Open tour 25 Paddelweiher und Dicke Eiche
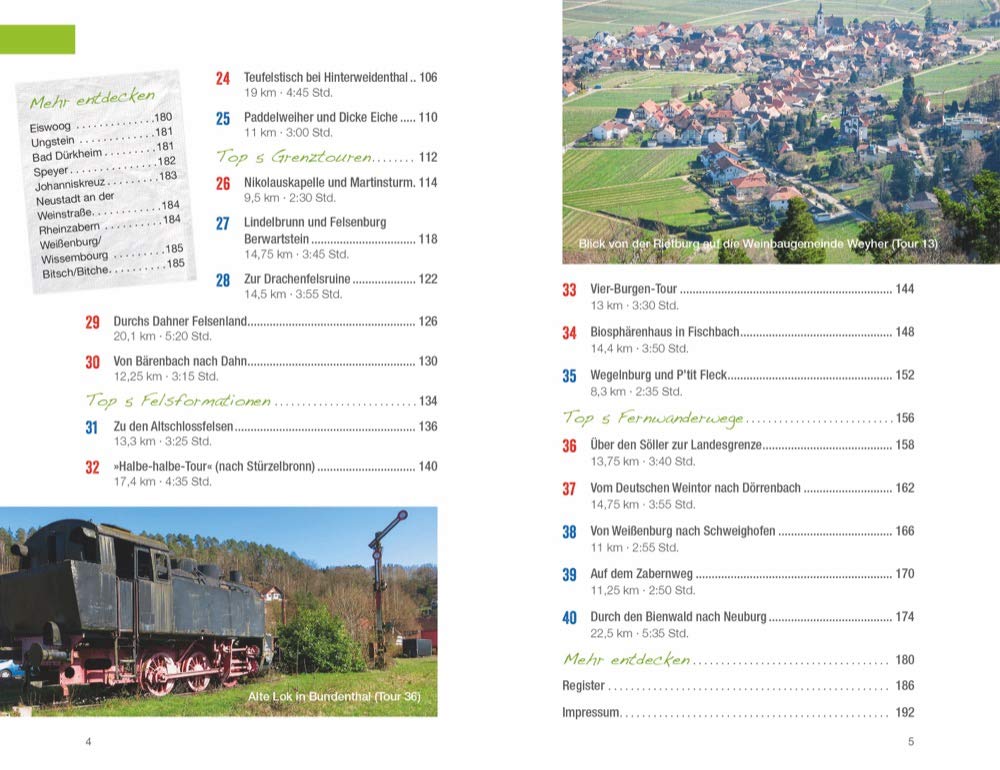The width and height of the screenshot is (1000, 770). pyautogui.click(x=330, y=117)
